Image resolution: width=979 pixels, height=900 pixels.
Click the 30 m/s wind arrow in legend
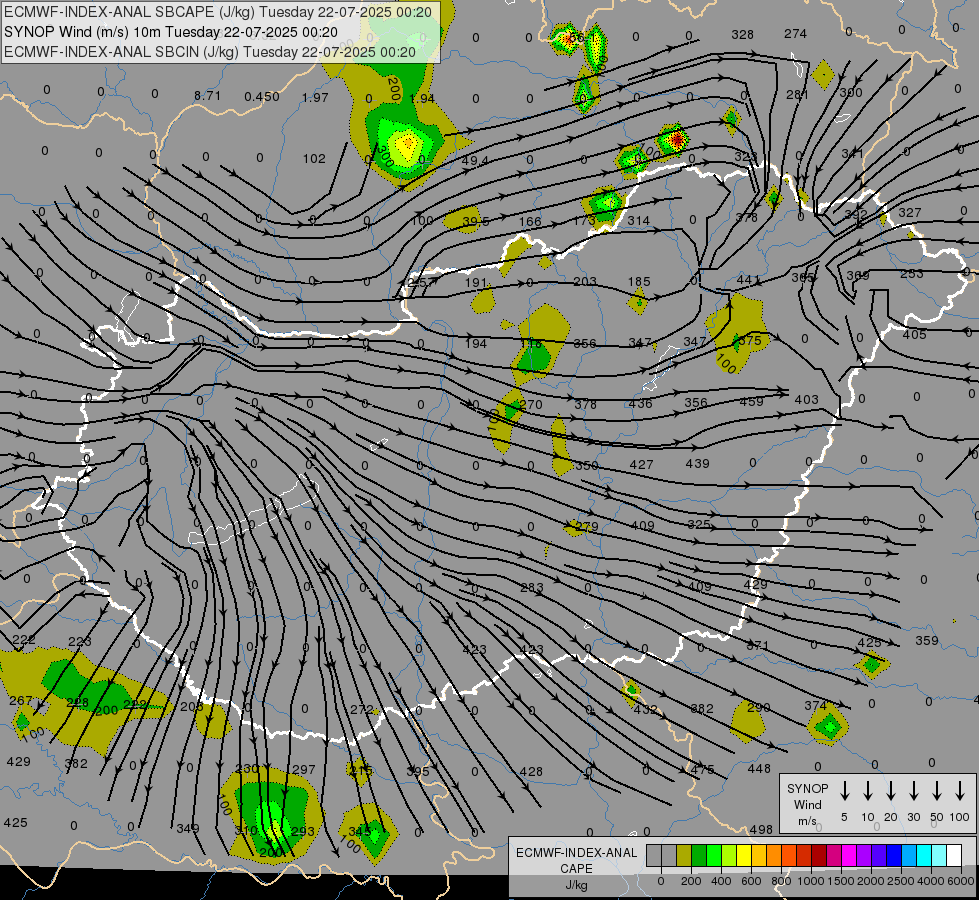click(x=913, y=791)
